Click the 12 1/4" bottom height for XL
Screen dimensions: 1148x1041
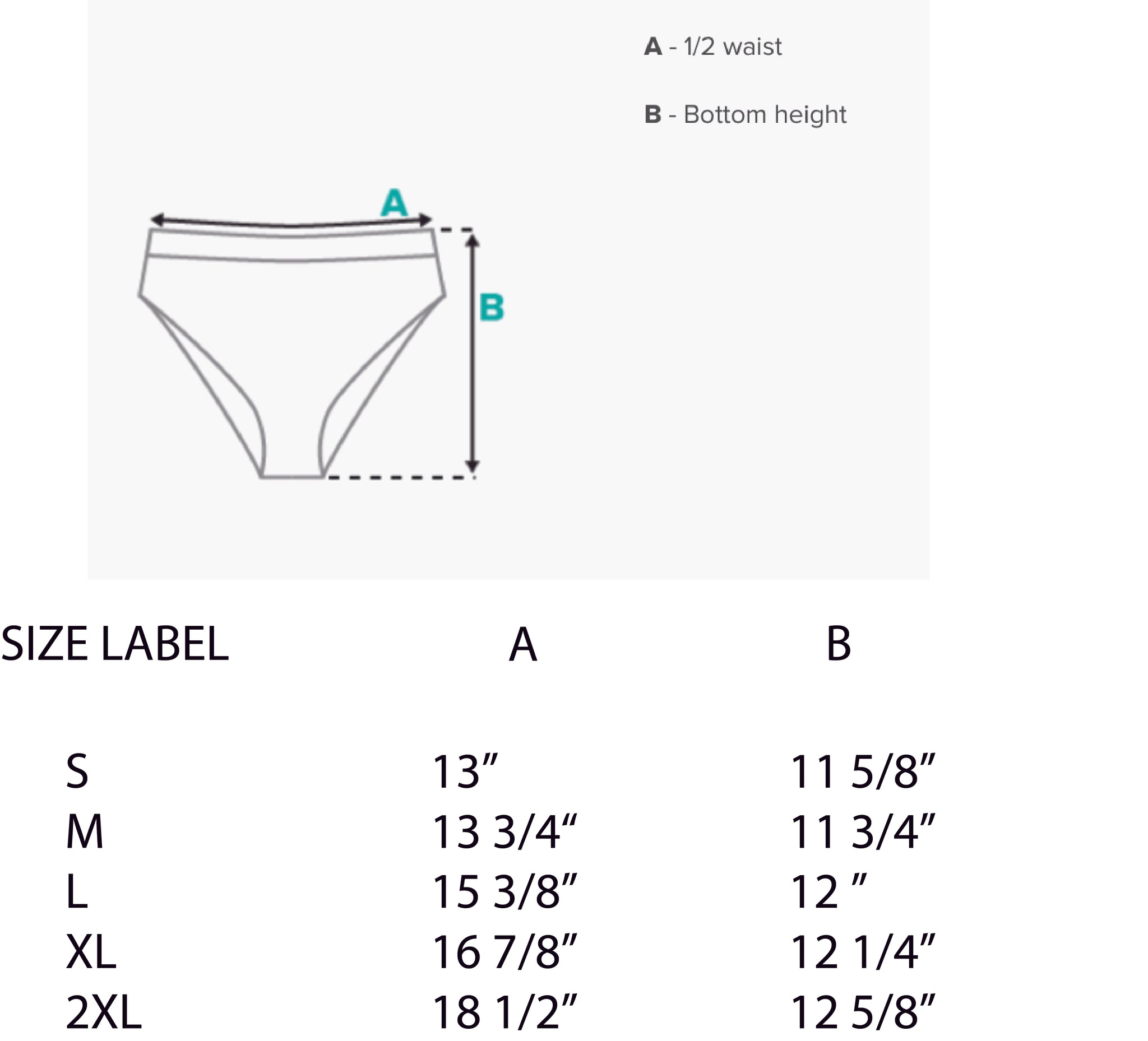[x=863, y=952]
